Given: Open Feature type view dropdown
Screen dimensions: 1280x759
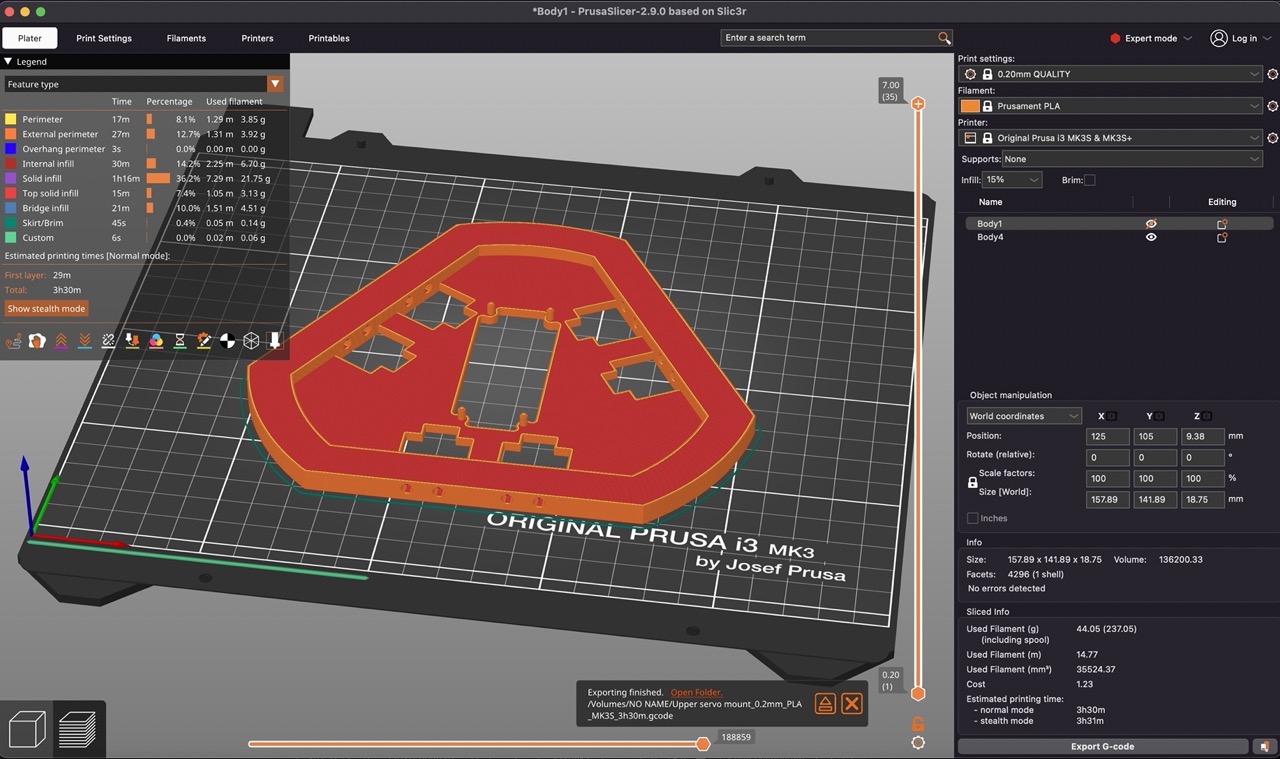Looking at the screenshot, I should coord(144,84).
